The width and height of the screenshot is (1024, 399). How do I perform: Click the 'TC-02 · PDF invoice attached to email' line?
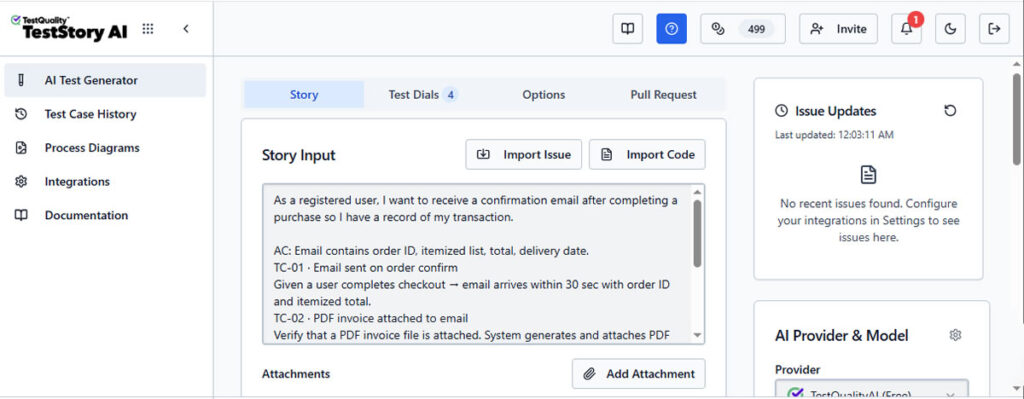coord(371,319)
